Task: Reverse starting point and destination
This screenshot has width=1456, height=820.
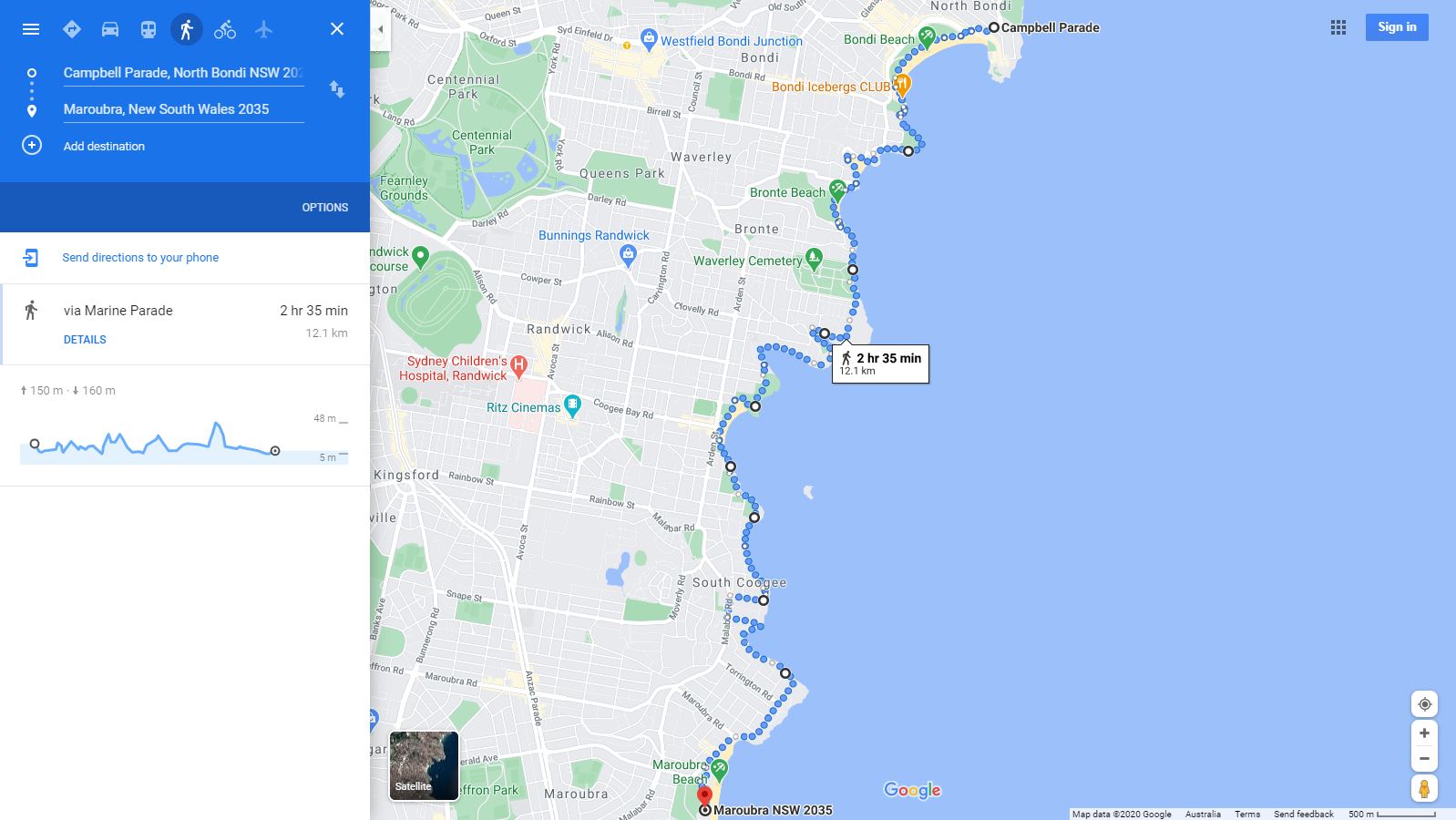Action: point(337,89)
